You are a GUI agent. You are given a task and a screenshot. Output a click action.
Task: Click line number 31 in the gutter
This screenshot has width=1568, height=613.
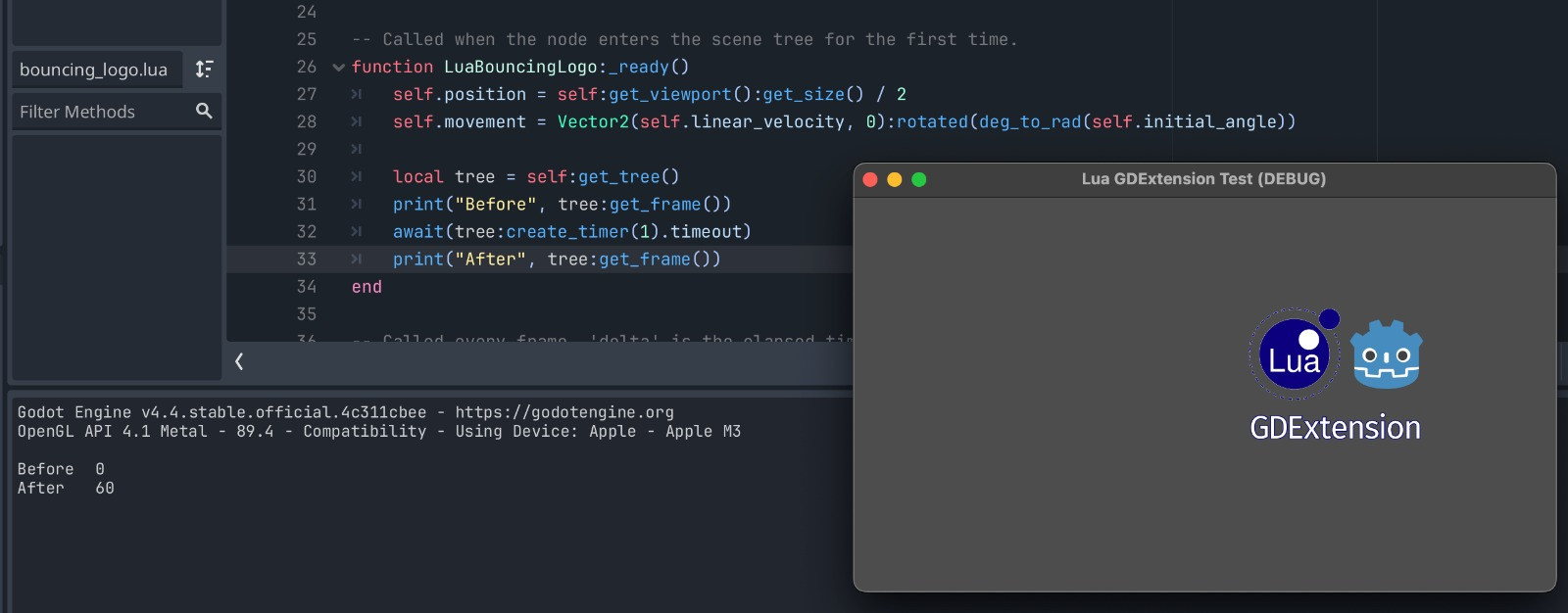point(307,205)
